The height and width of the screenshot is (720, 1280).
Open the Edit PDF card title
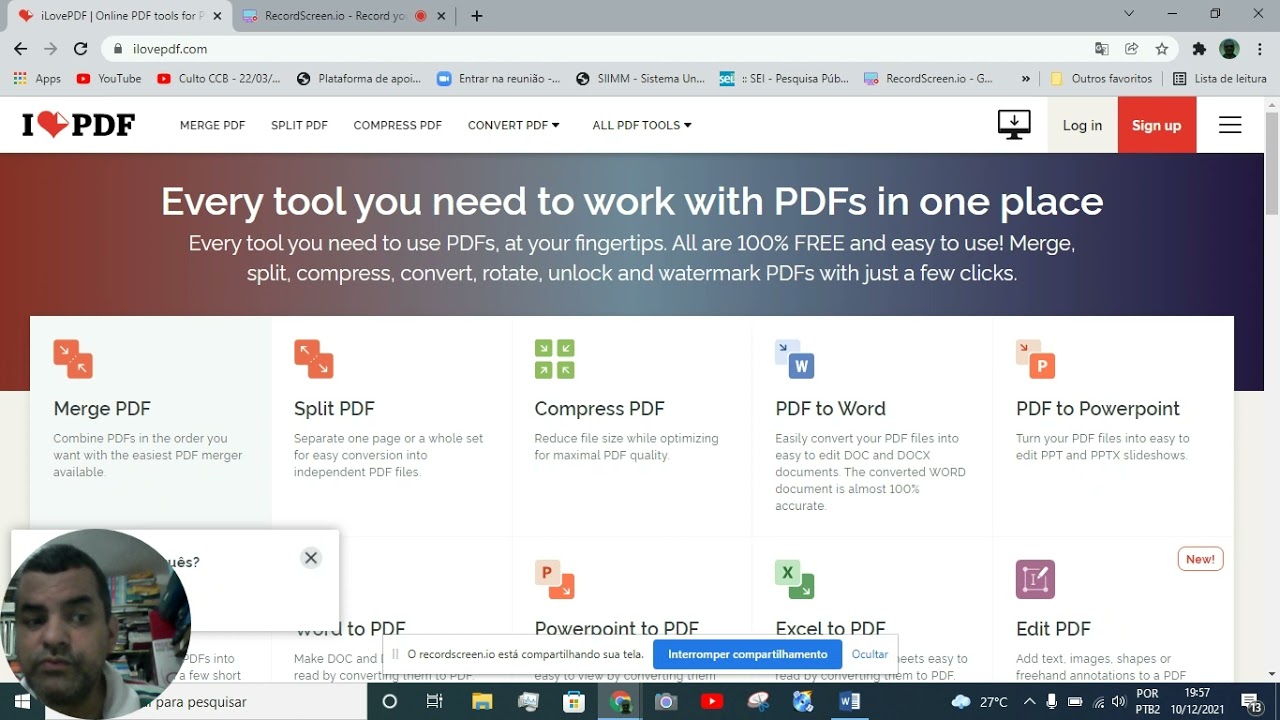click(x=1053, y=629)
